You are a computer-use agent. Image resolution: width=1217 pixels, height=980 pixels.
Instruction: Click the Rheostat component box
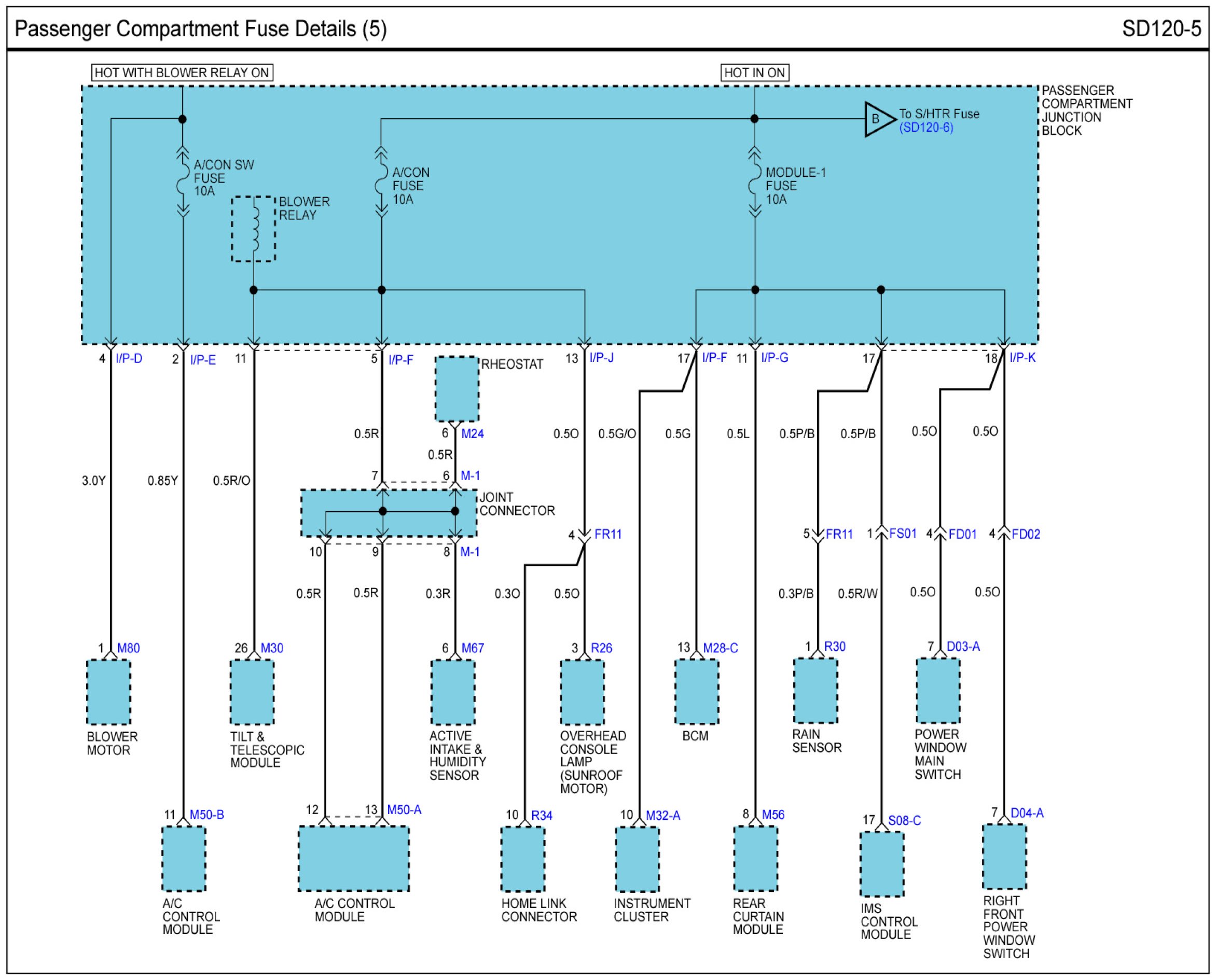point(457,389)
